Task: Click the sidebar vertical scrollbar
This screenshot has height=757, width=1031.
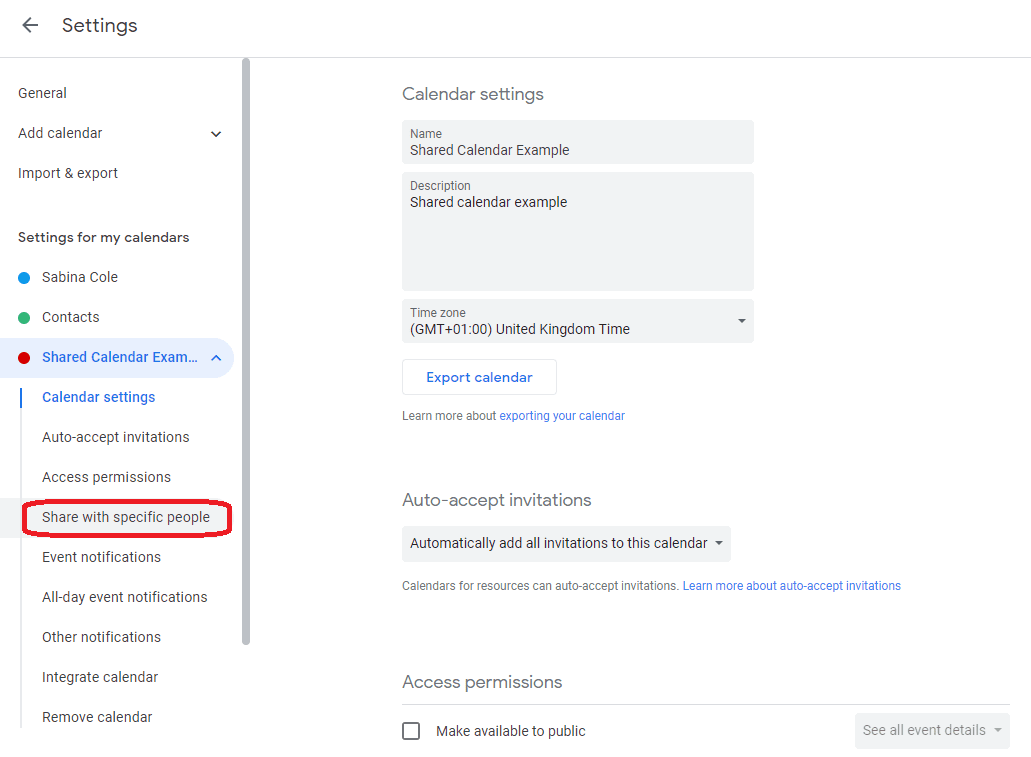Action: (246, 350)
